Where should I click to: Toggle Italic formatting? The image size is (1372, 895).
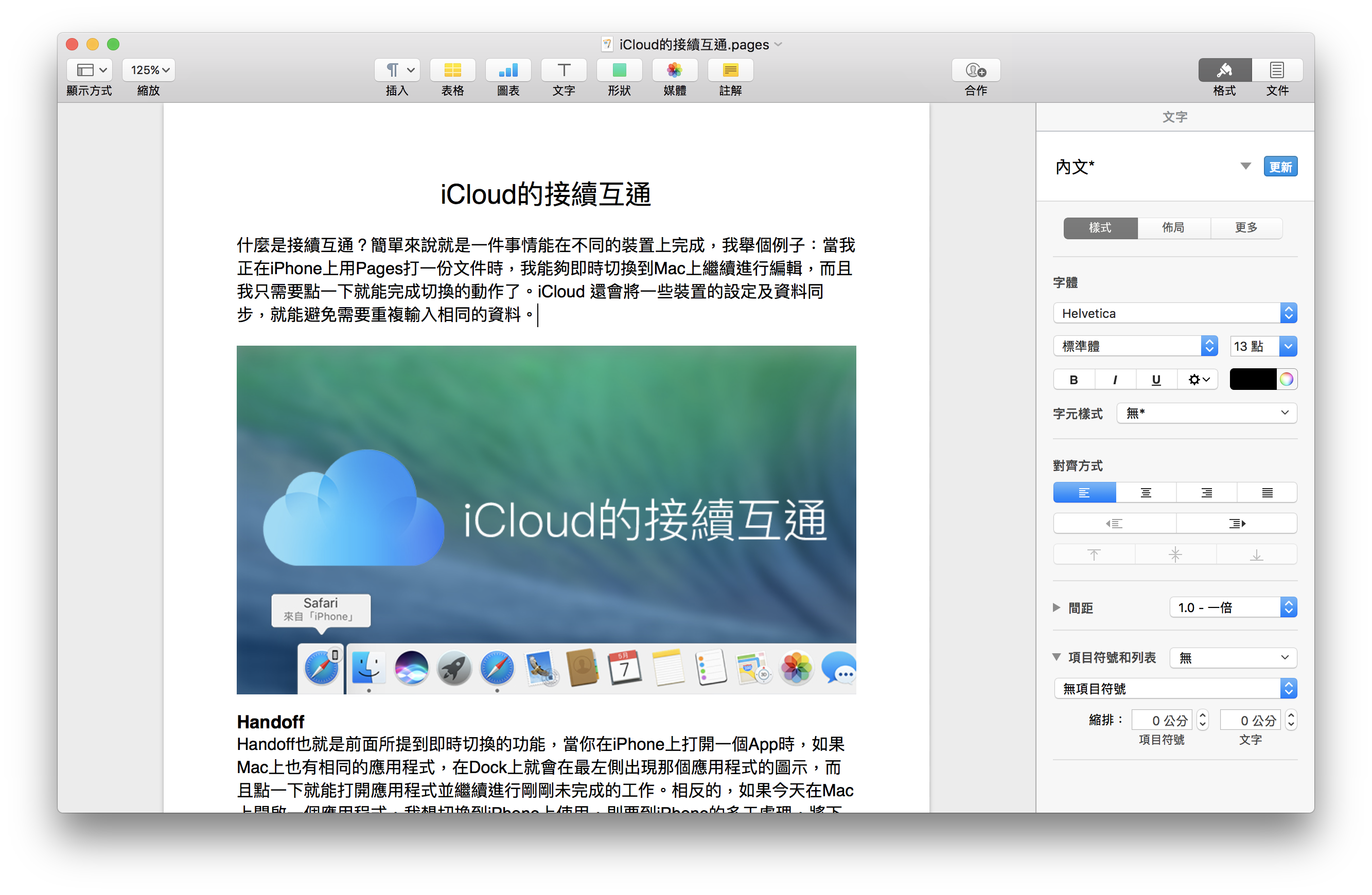[1115, 380]
